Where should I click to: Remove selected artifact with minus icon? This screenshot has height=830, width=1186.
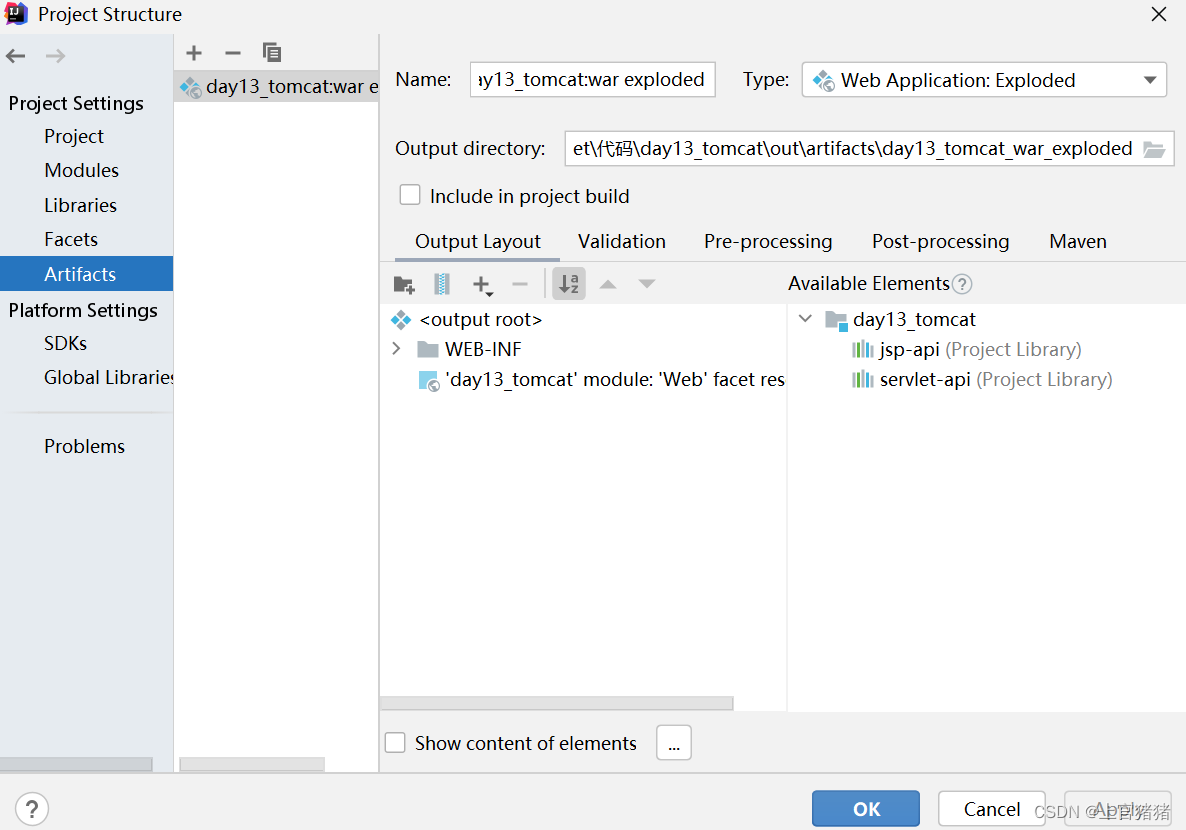click(233, 52)
